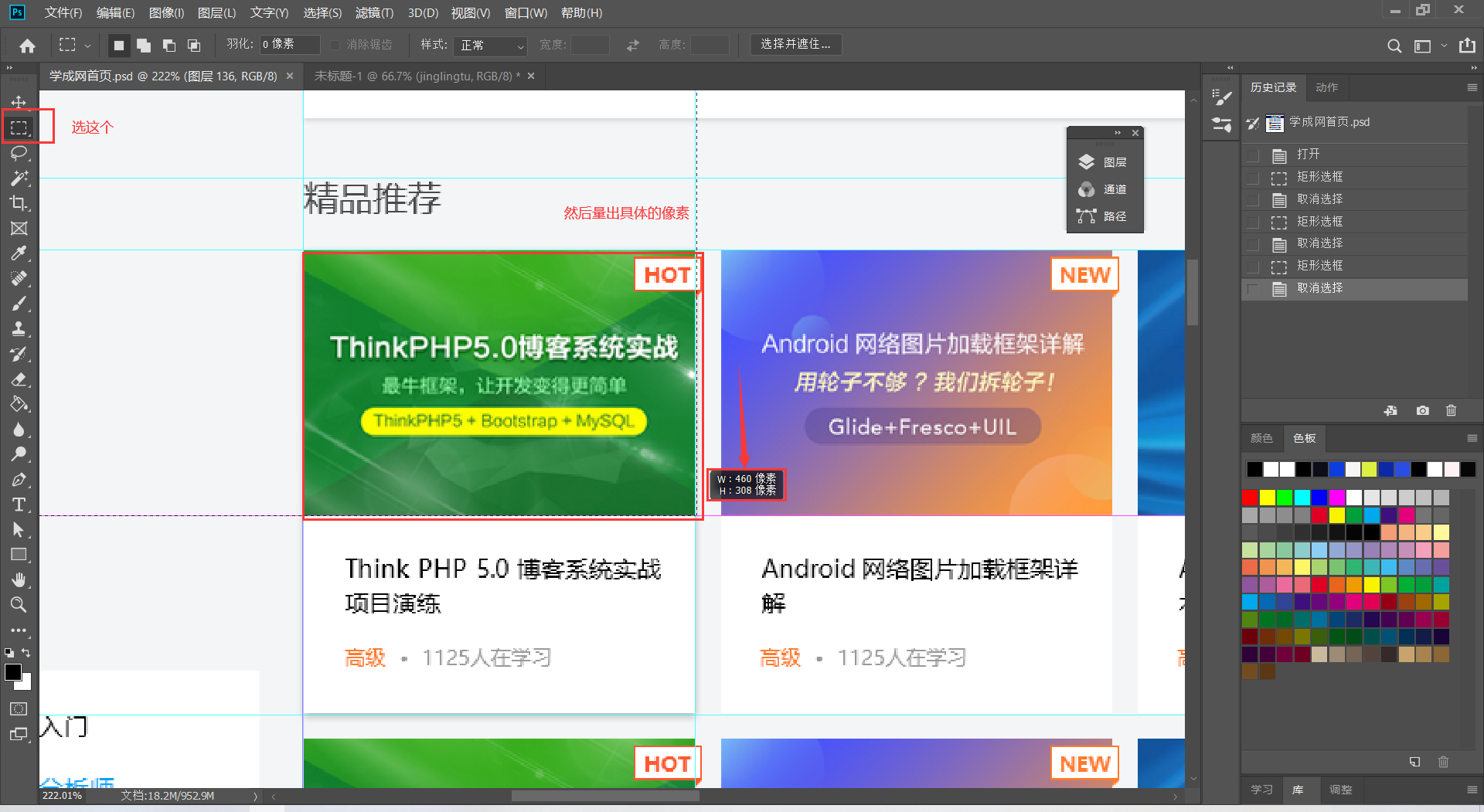Open the 文件(F) menu
Screen dimensions: 1484x812
pos(63,13)
